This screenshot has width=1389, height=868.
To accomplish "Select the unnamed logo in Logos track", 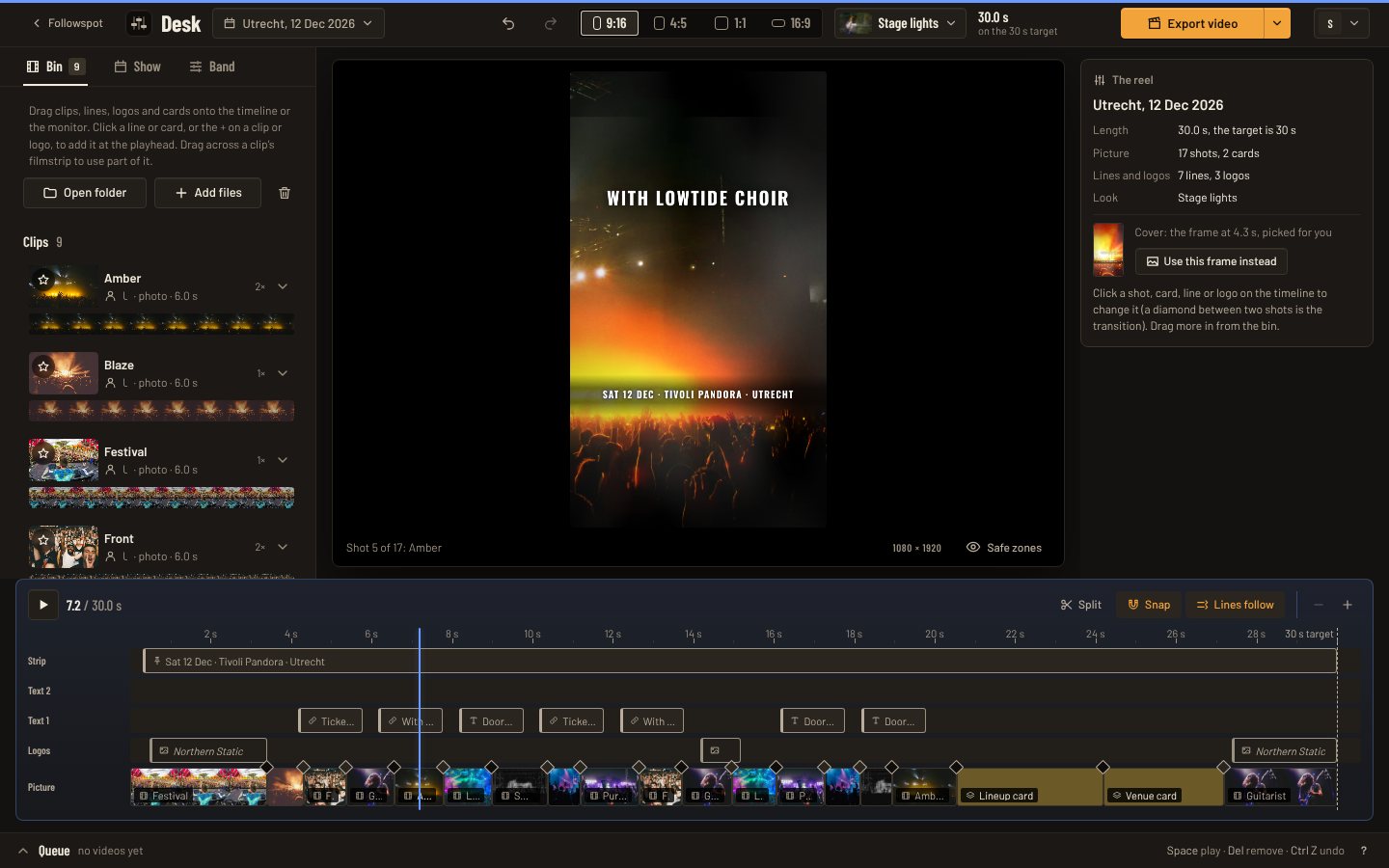I will tap(721, 750).
